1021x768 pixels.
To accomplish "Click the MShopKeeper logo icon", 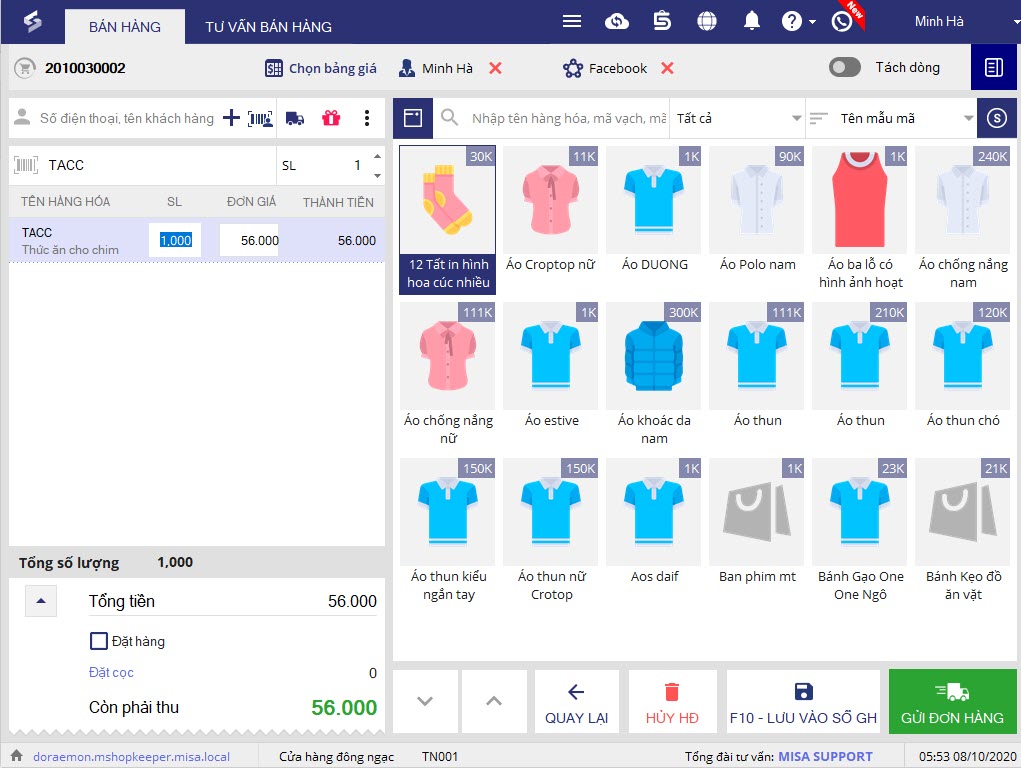I will tap(32, 21).
